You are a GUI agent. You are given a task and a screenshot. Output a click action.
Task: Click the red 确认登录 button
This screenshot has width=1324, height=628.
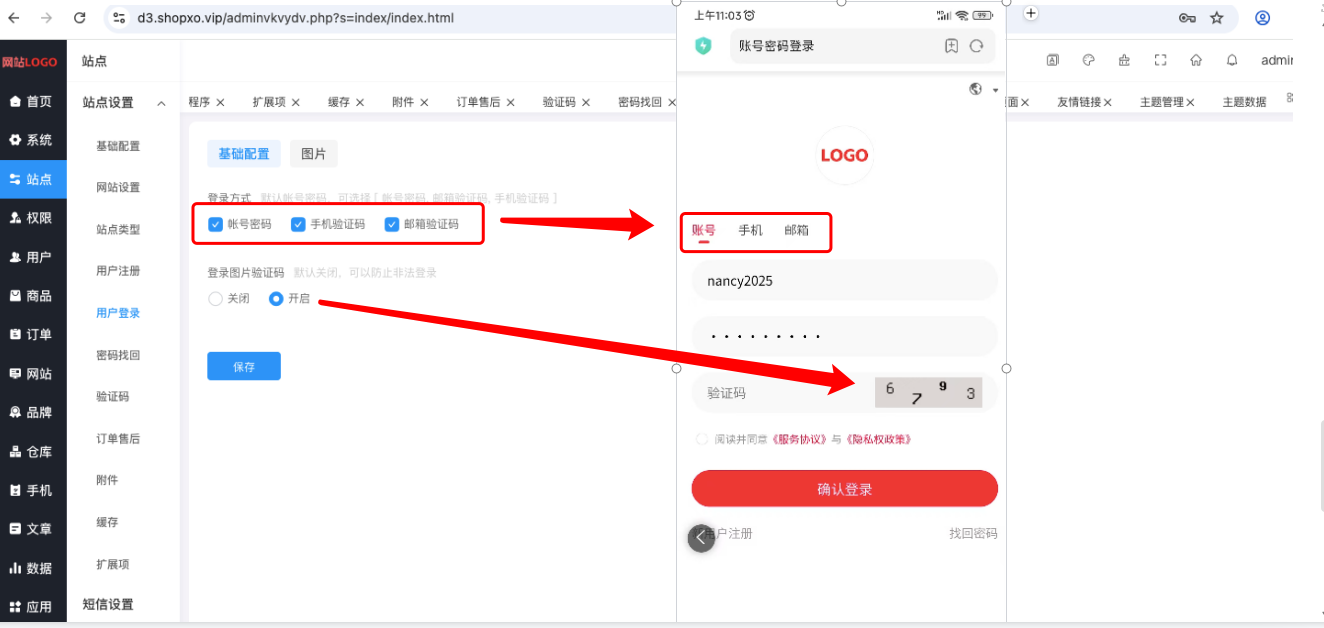pos(845,489)
